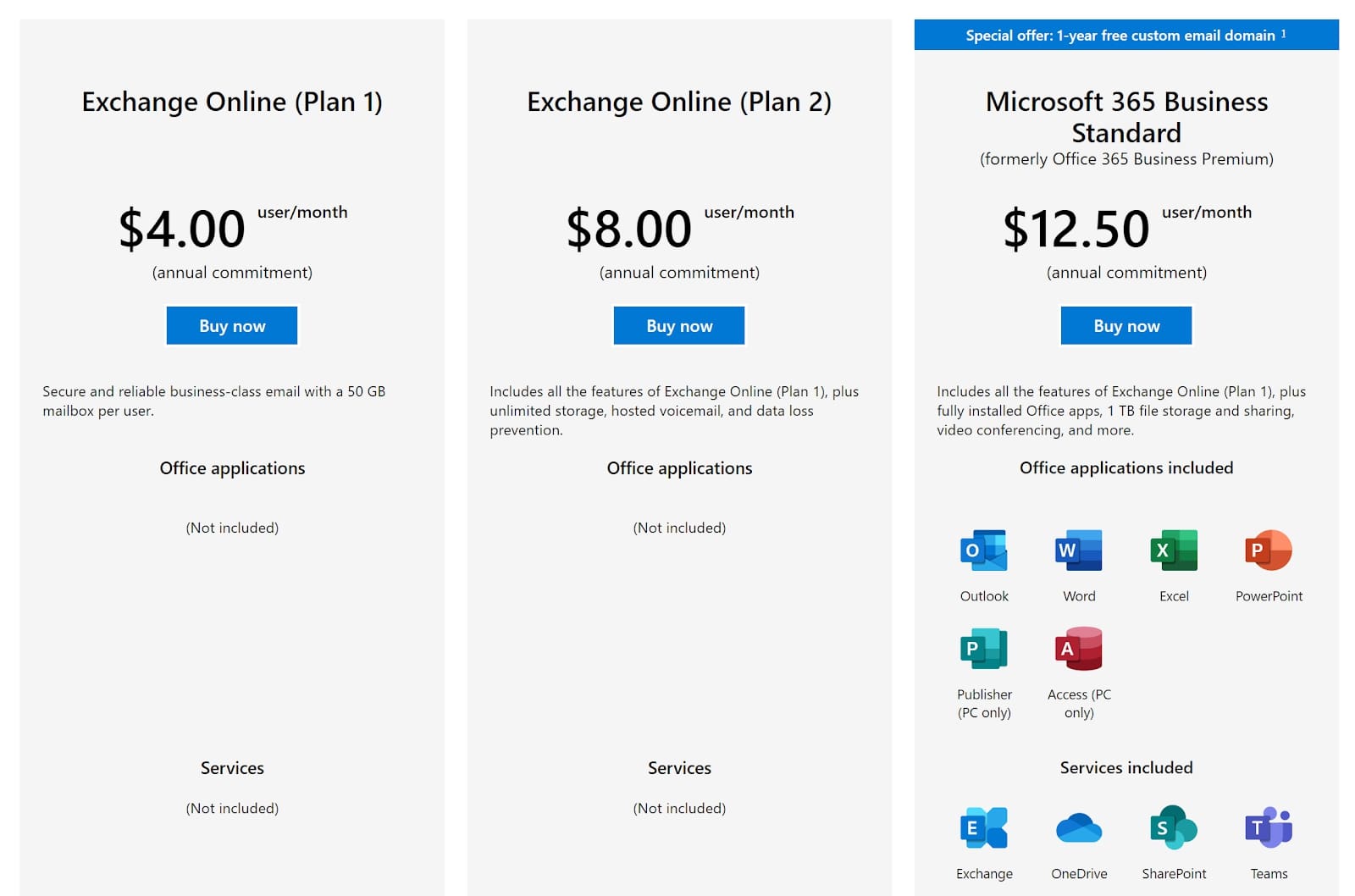Click the SharePoint service icon
This screenshot has width=1355, height=896.
pos(1174,827)
